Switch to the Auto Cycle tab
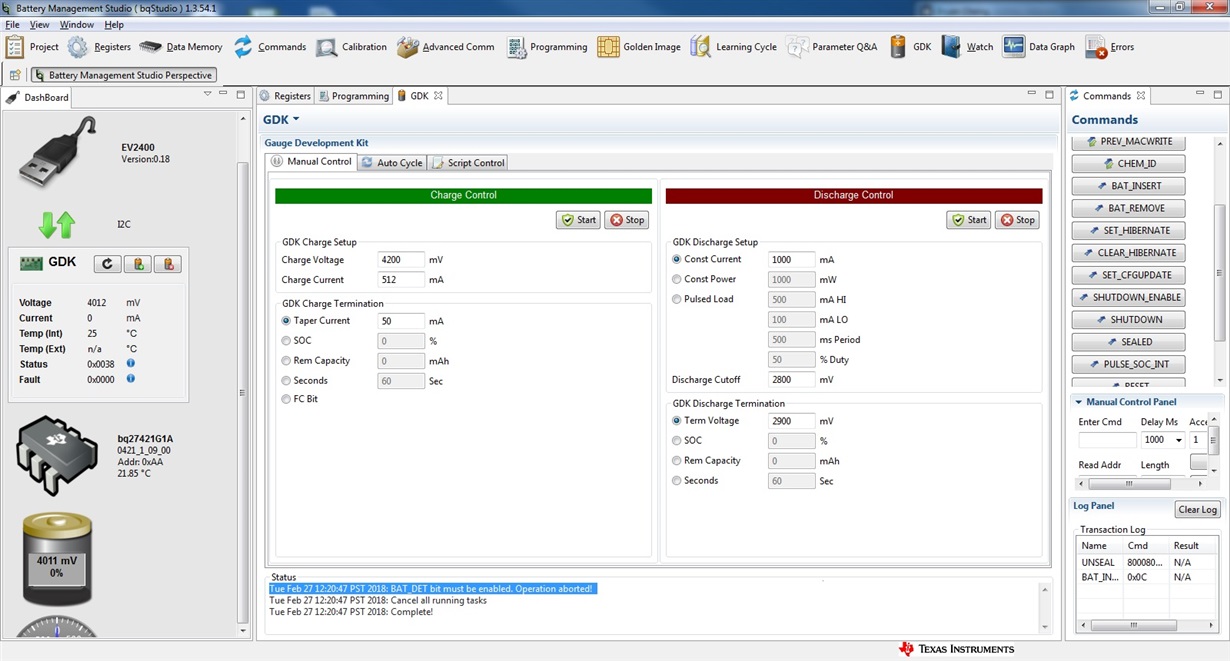This screenshot has height=661, width=1230. 392,162
